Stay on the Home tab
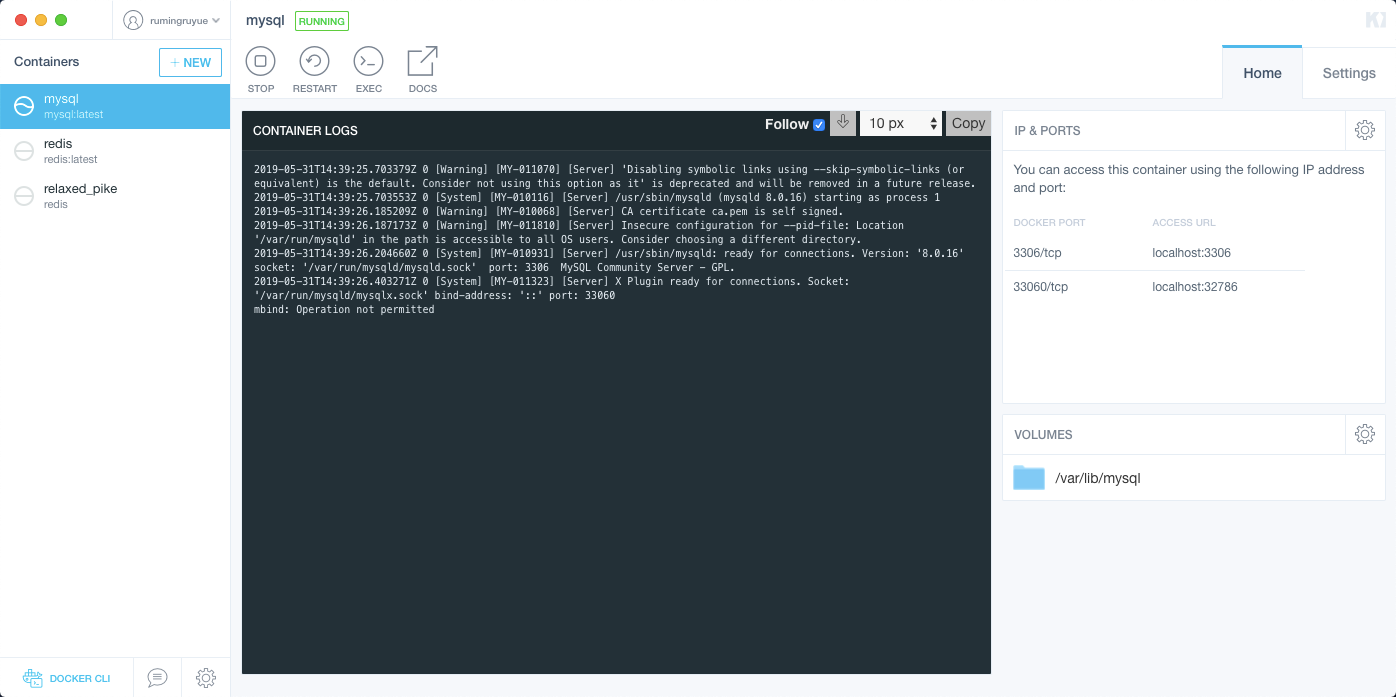Screen dimensions: 1396x697 (x=1262, y=72)
